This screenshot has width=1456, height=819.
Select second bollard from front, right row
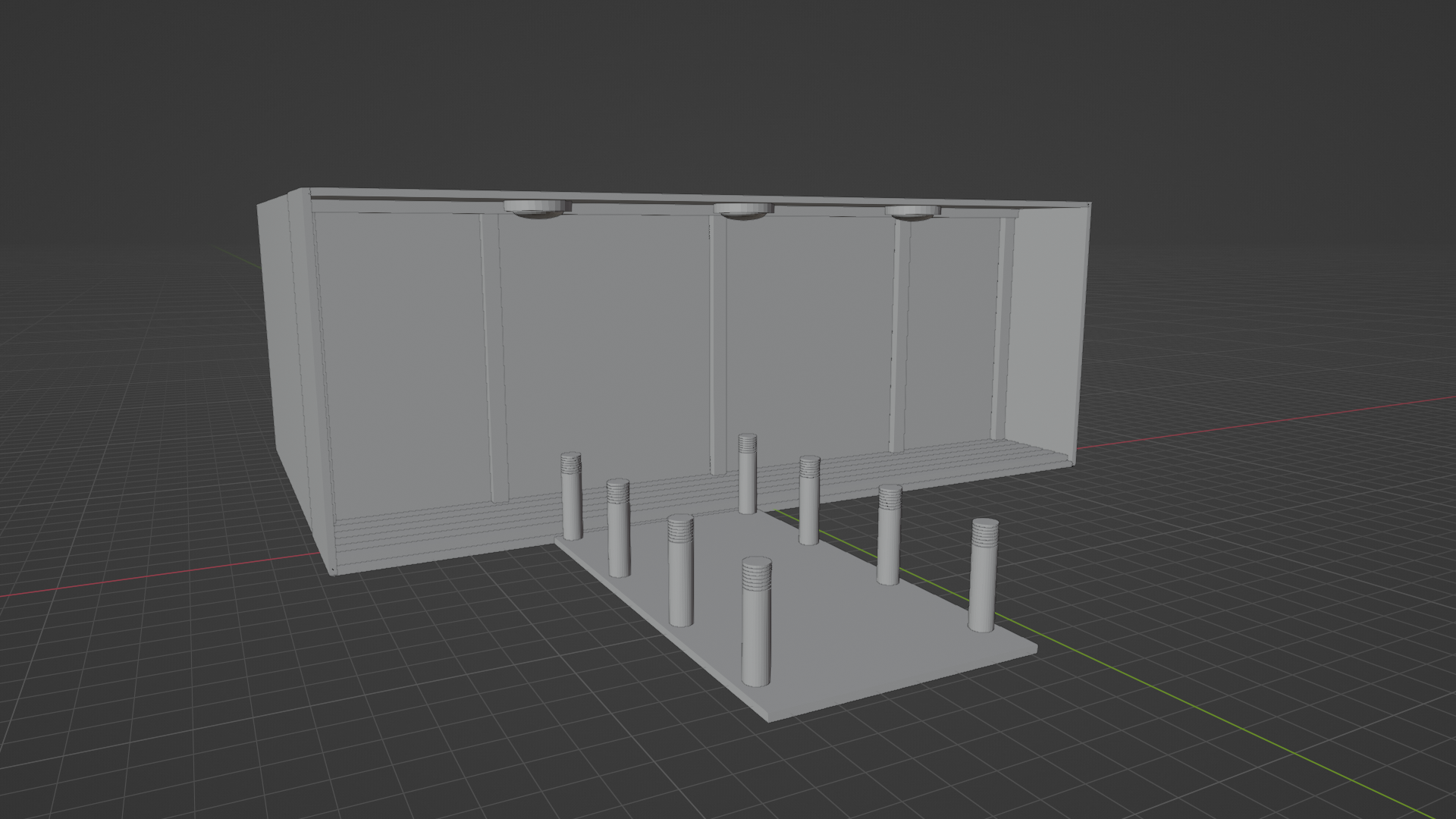coord(889,535)
